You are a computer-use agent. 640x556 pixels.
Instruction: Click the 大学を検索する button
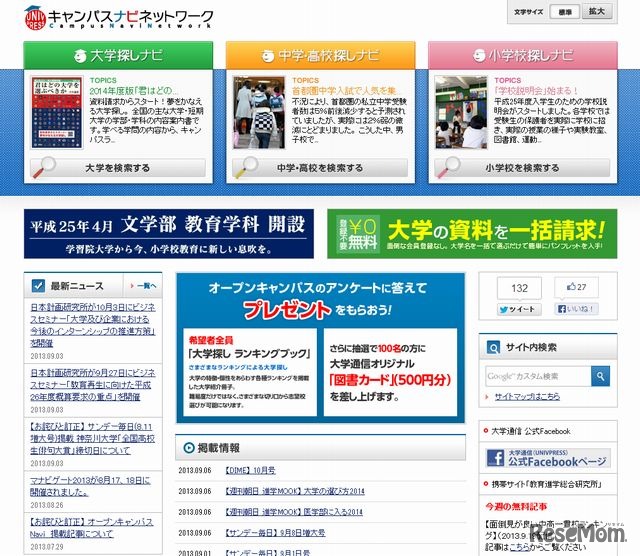tap(118, 168)
